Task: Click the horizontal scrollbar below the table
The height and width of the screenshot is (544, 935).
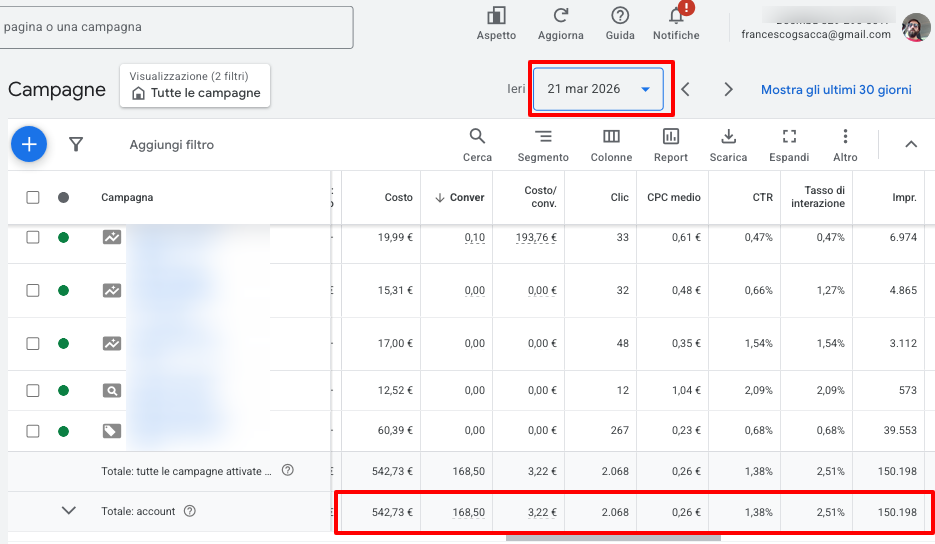Action: tap(612, 538)
